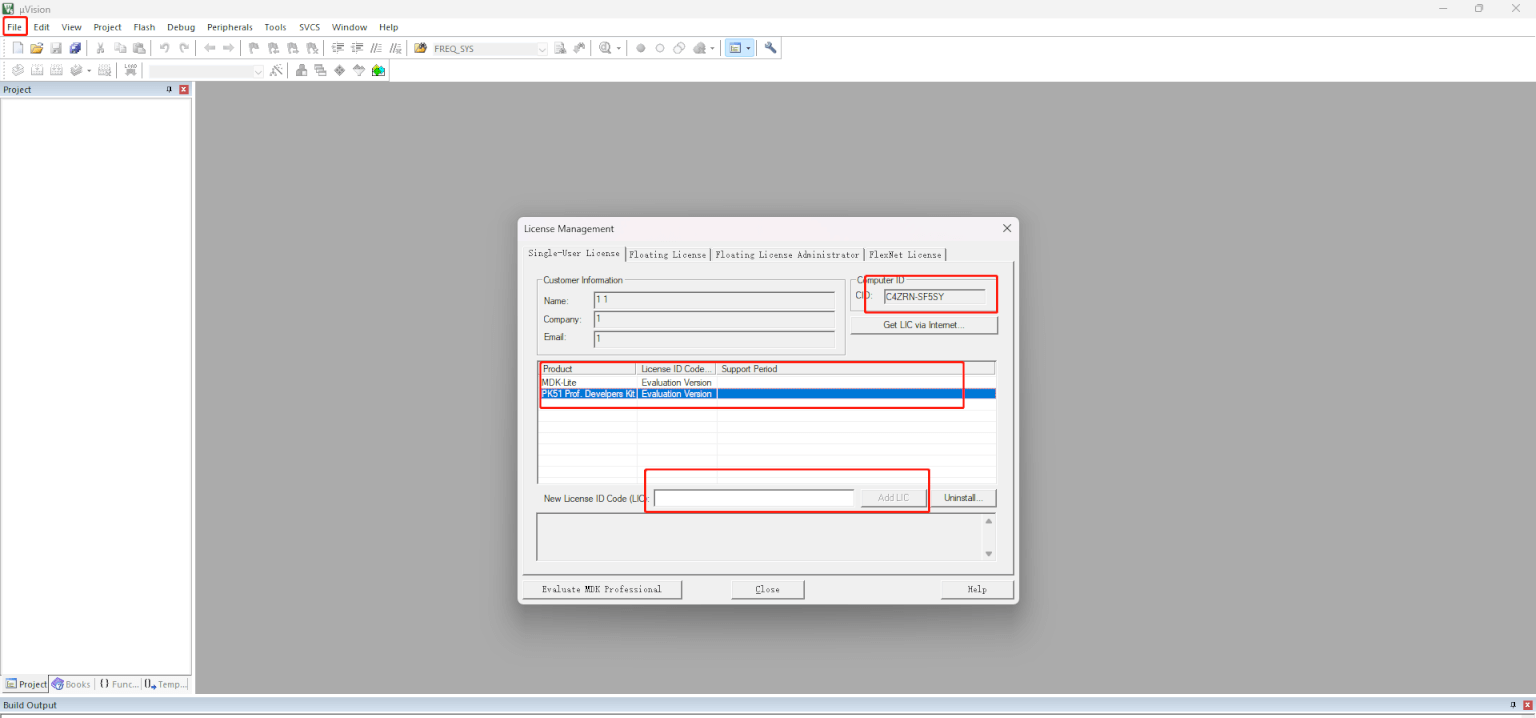Click the New file toolbar icon
Image resolution: width=1536 pixels, height=718 pixels.
[x=17, y=48]
